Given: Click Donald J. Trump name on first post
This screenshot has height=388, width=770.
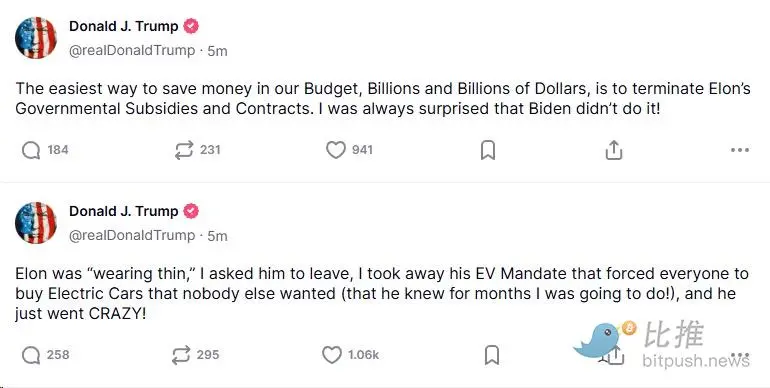Looking at the screenshot, I should [x=124, y=26].
